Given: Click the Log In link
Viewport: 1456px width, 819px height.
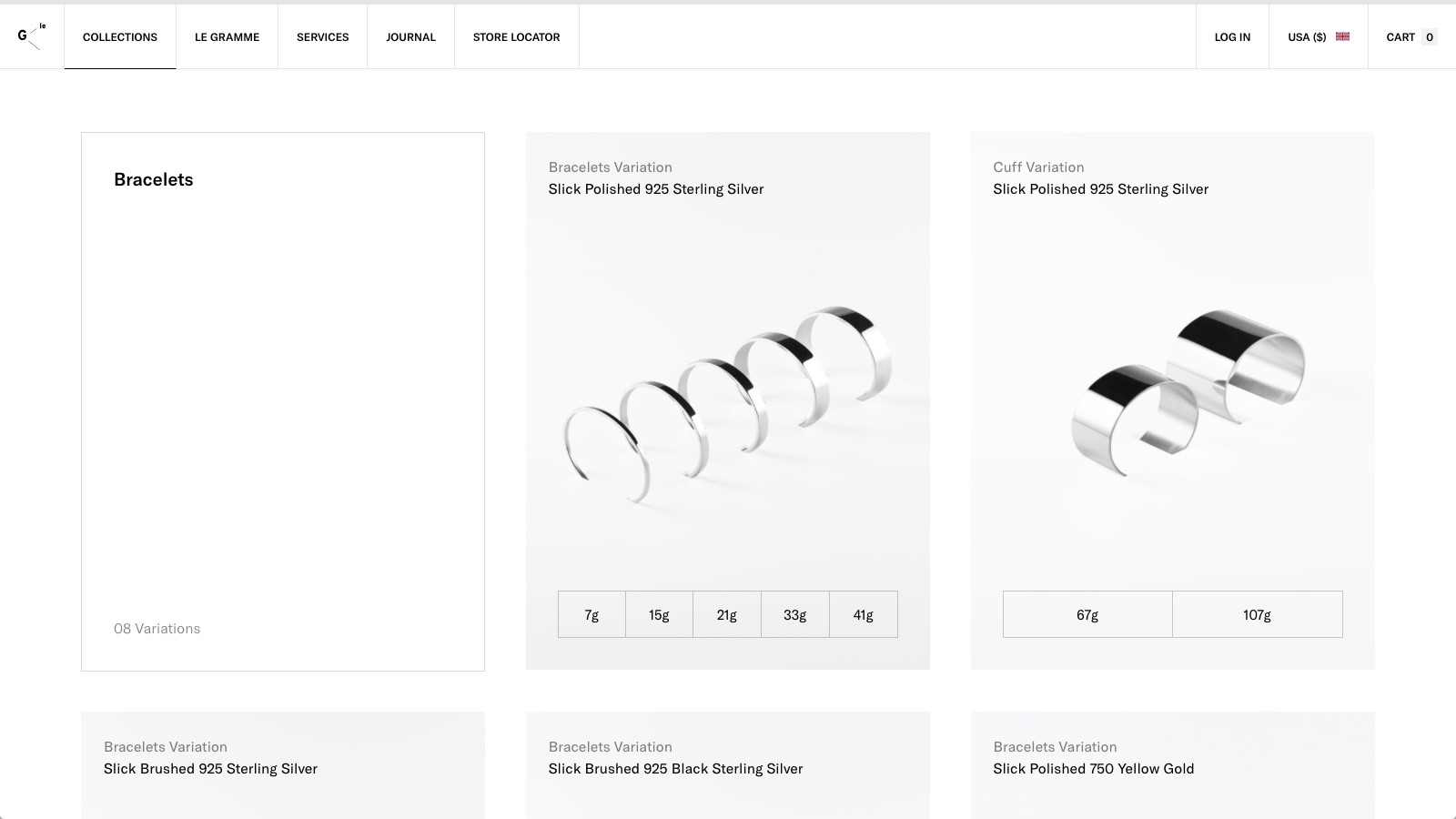Looking at the screenshot, I should click(1232, 37).
